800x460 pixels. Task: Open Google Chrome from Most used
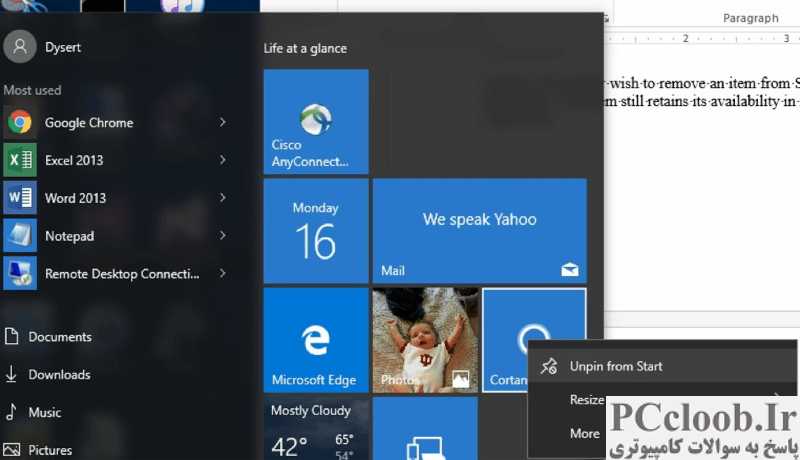(115, 122)
